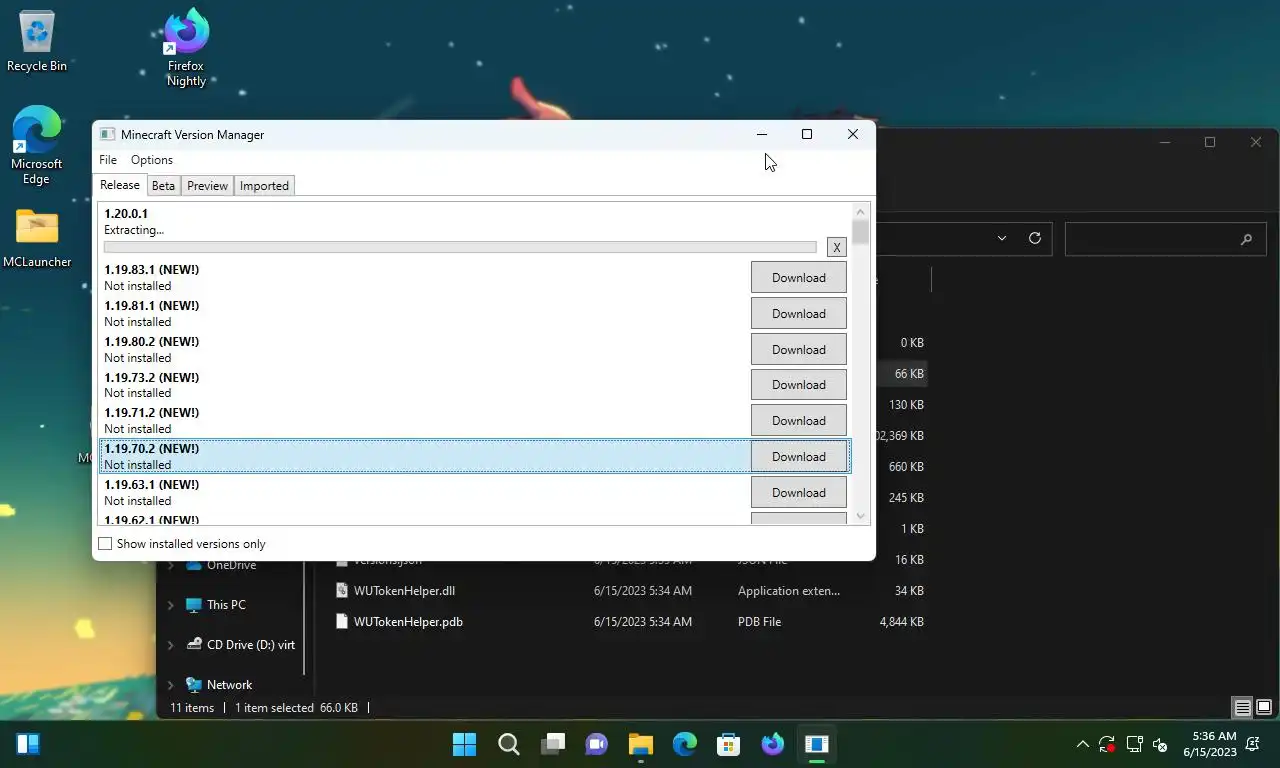This screenshot has height=768, width=1280.
Task: Open the Chat app on taskbar
Action: [x=597, y=744]
